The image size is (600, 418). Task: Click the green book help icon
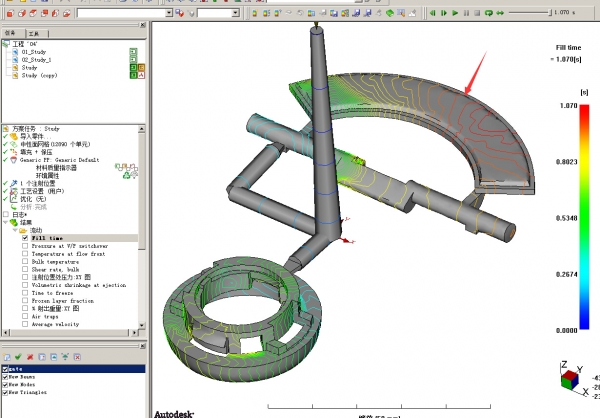(x=390, y=13)
